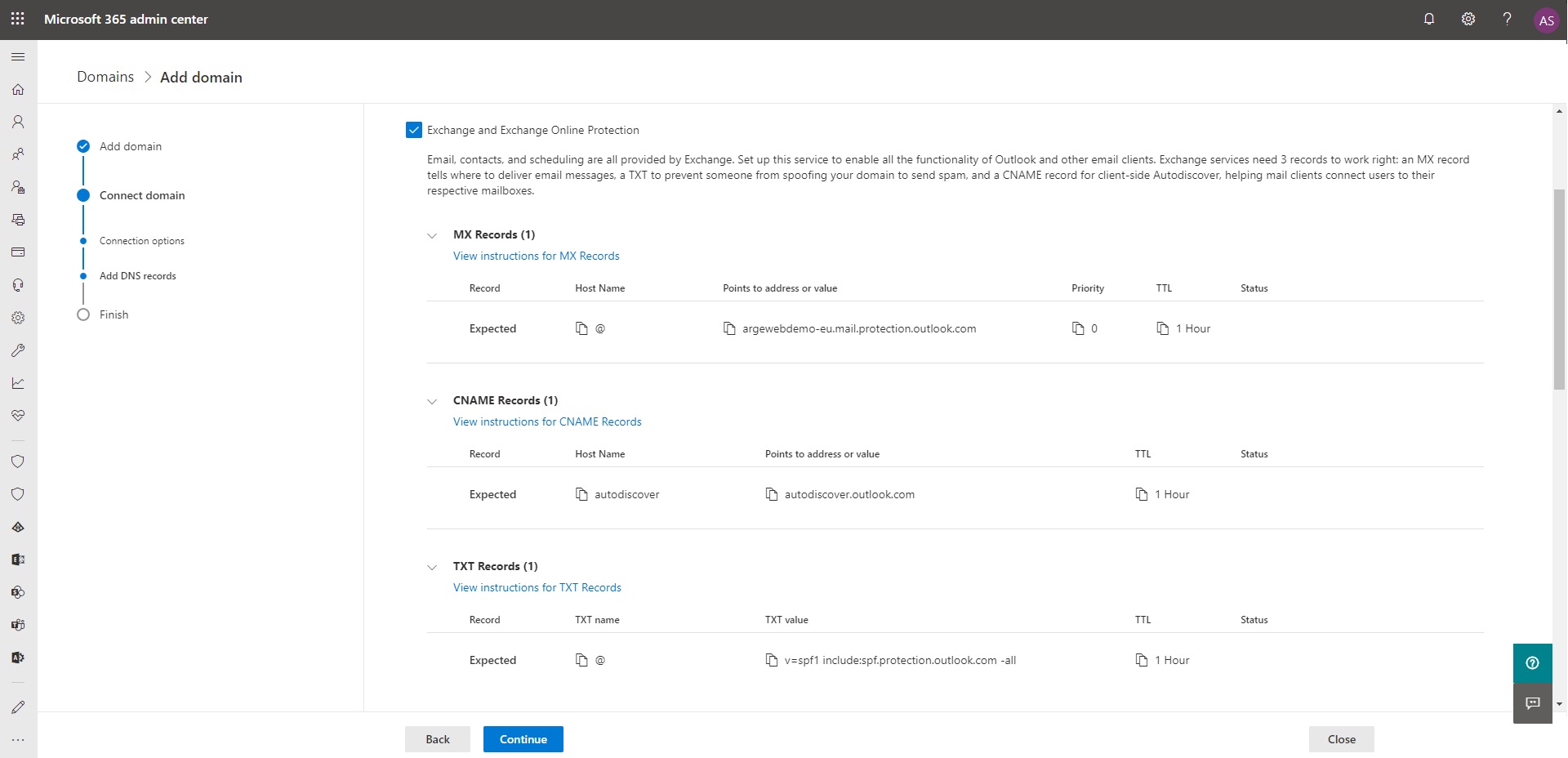Open the app launcher waffle icon
The image size is (1568, 758).
pos(18,19)
